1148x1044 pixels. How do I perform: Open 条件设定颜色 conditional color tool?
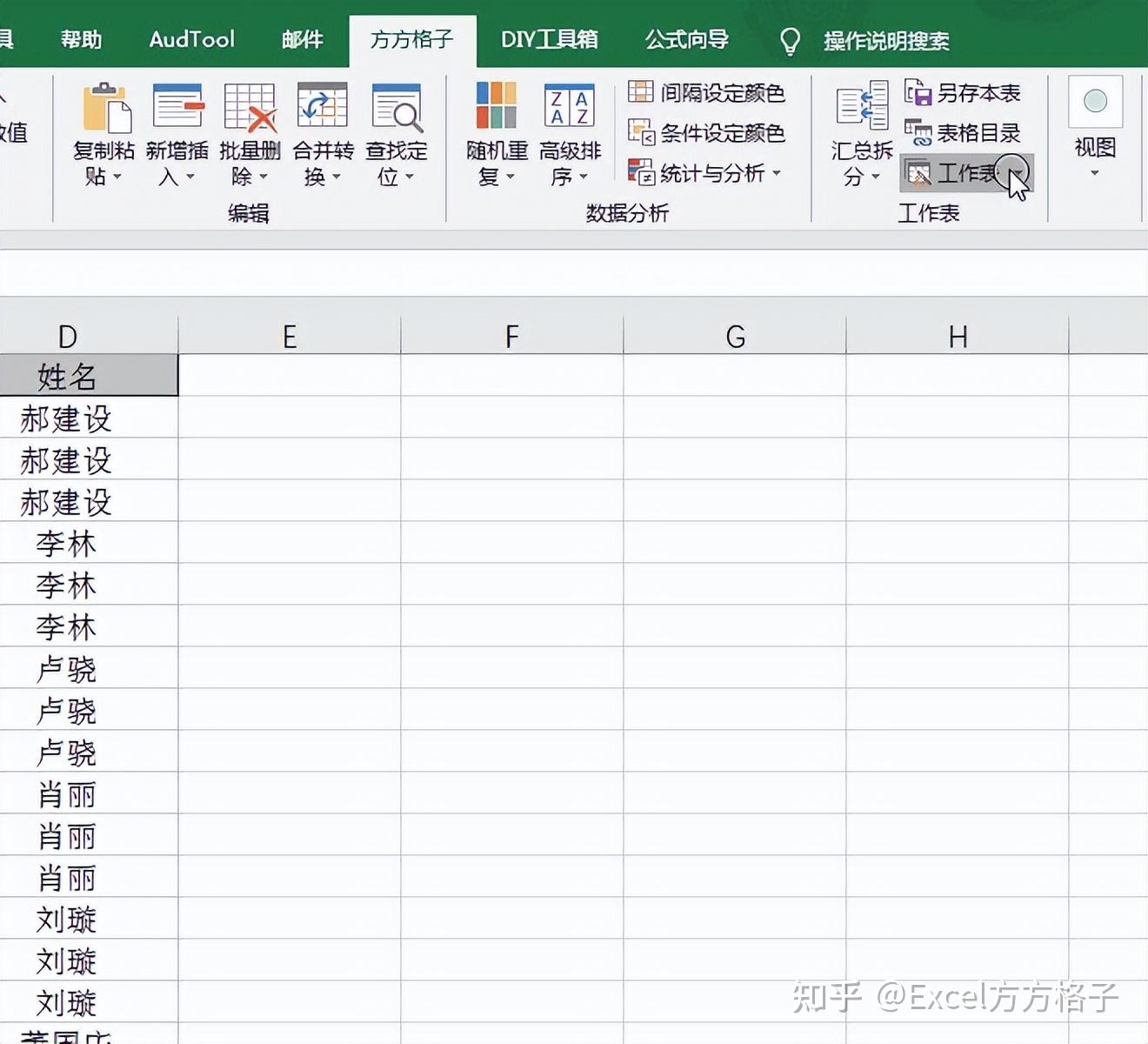click(707, 133)
